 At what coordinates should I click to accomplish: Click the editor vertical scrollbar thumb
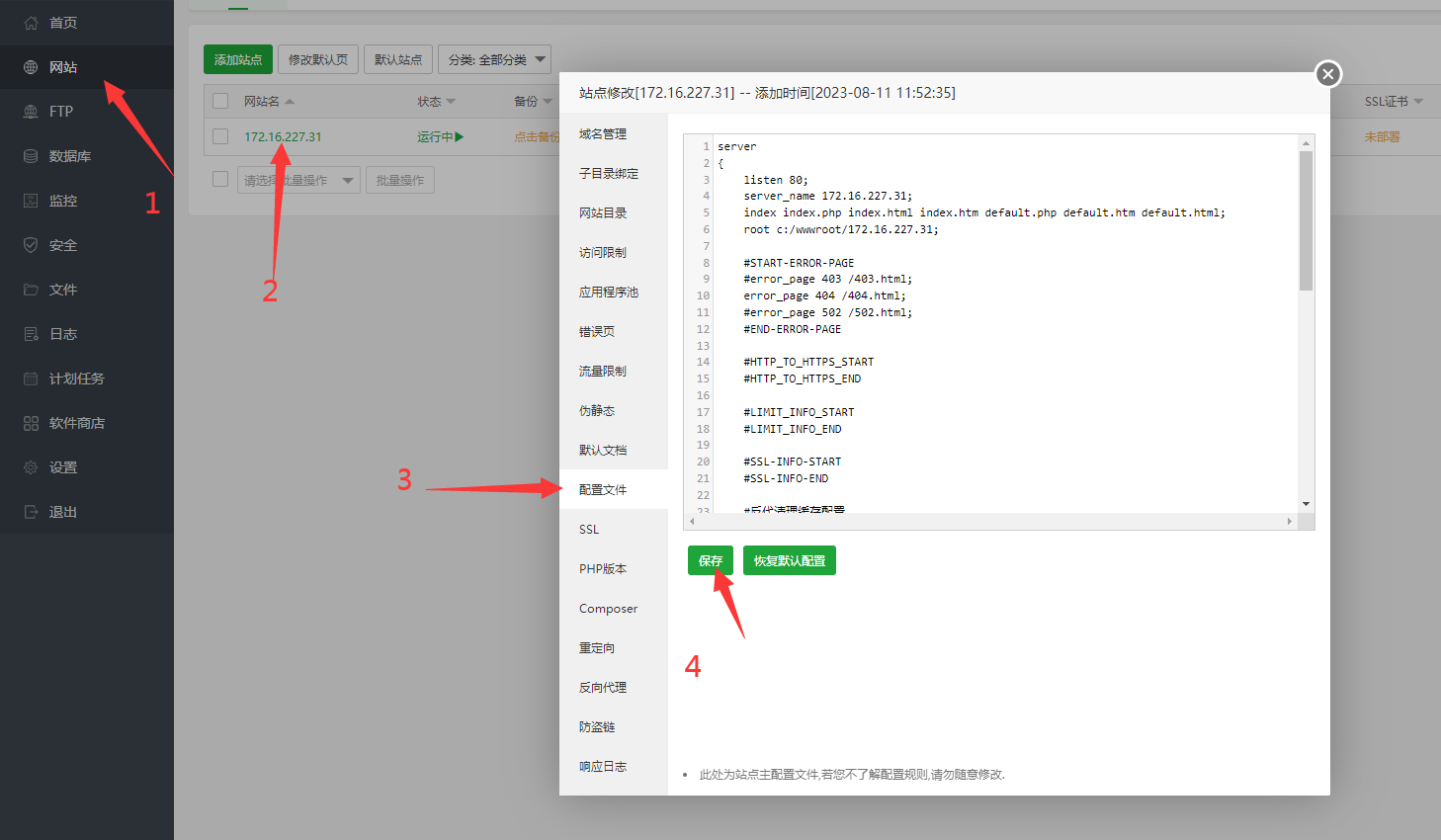1306,221
